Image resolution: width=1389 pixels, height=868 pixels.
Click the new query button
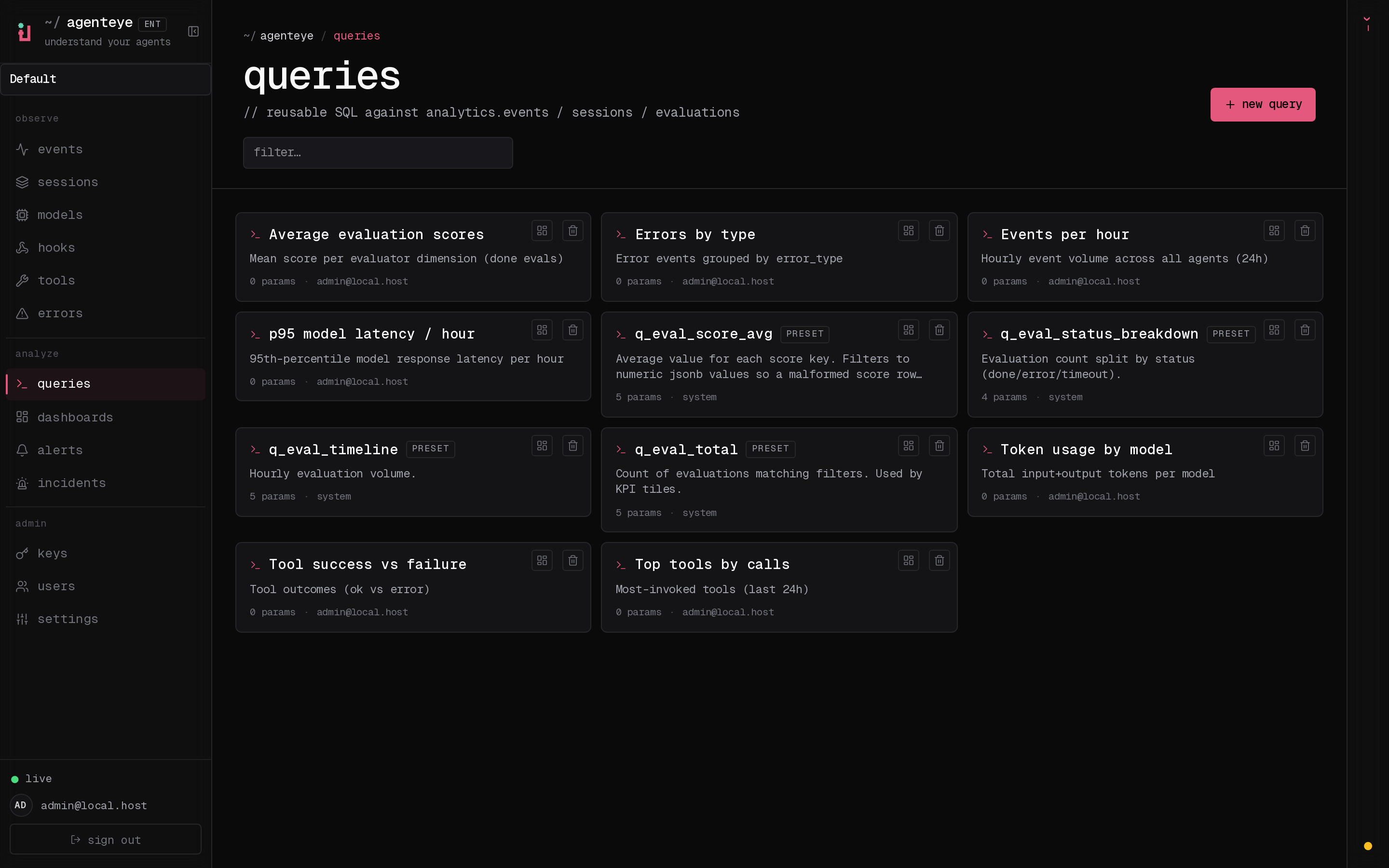1263,105
